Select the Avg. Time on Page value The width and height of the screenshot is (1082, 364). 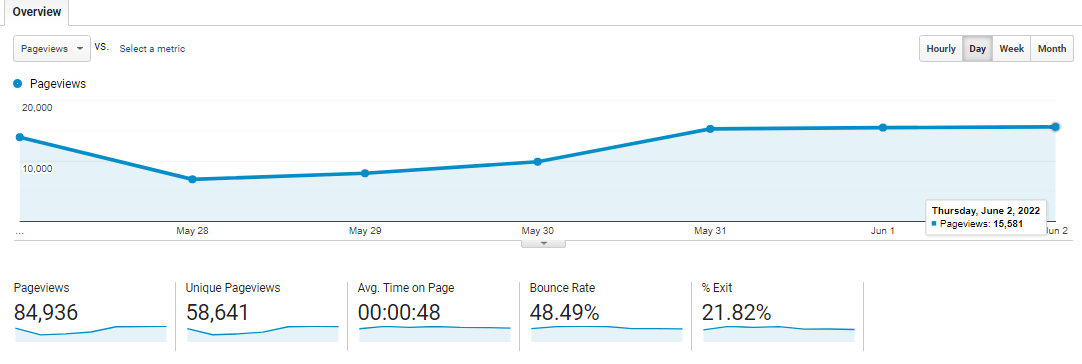pos(399,313)
